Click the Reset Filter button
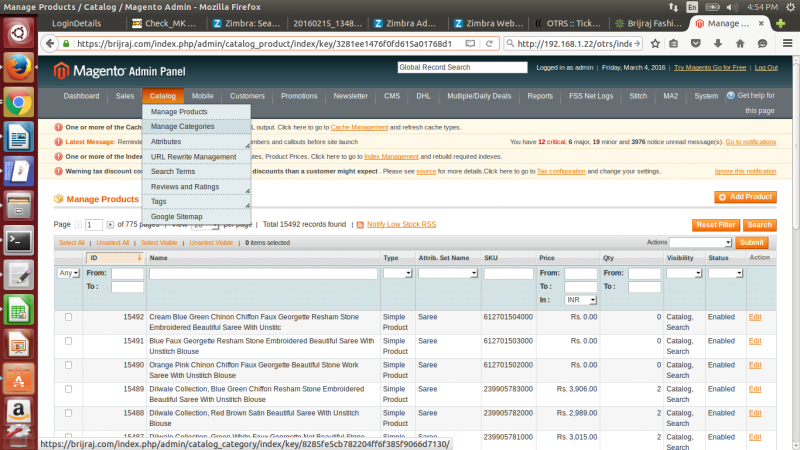800x450 pixels. tap(716, 225)
